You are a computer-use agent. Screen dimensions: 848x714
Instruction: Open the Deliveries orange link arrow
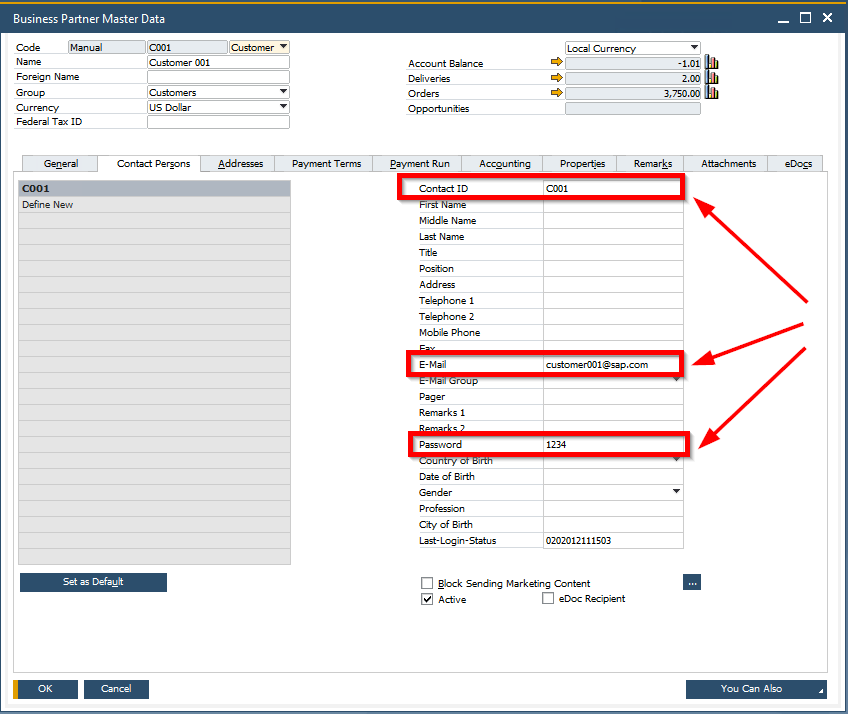(557, 78)
